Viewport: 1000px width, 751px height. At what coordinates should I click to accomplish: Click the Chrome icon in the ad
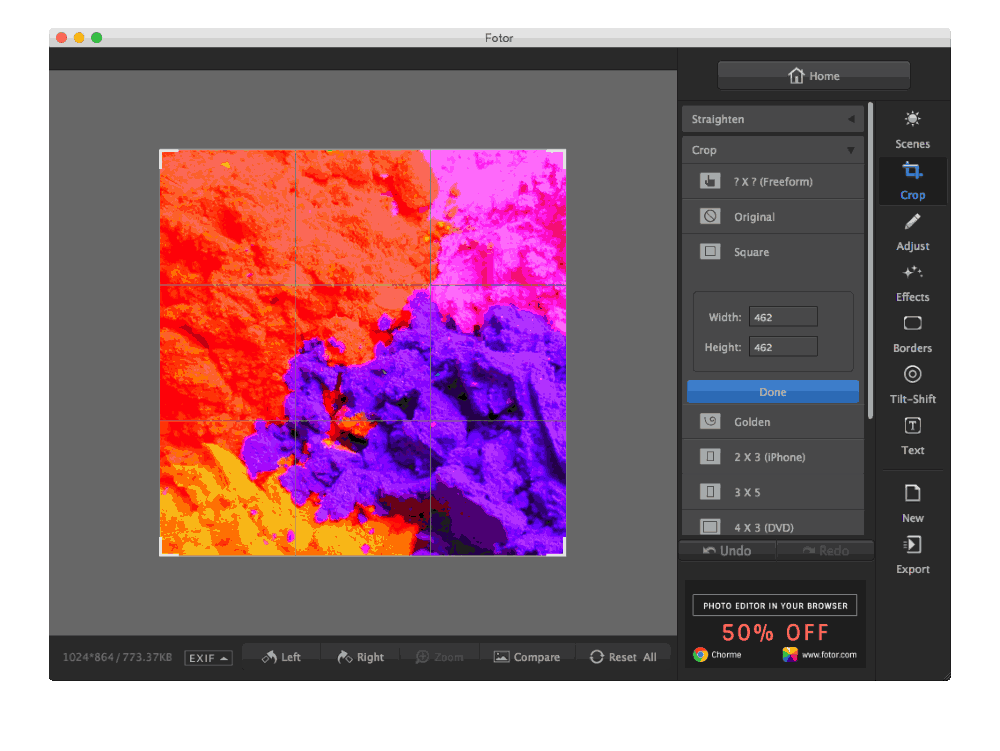700,655
